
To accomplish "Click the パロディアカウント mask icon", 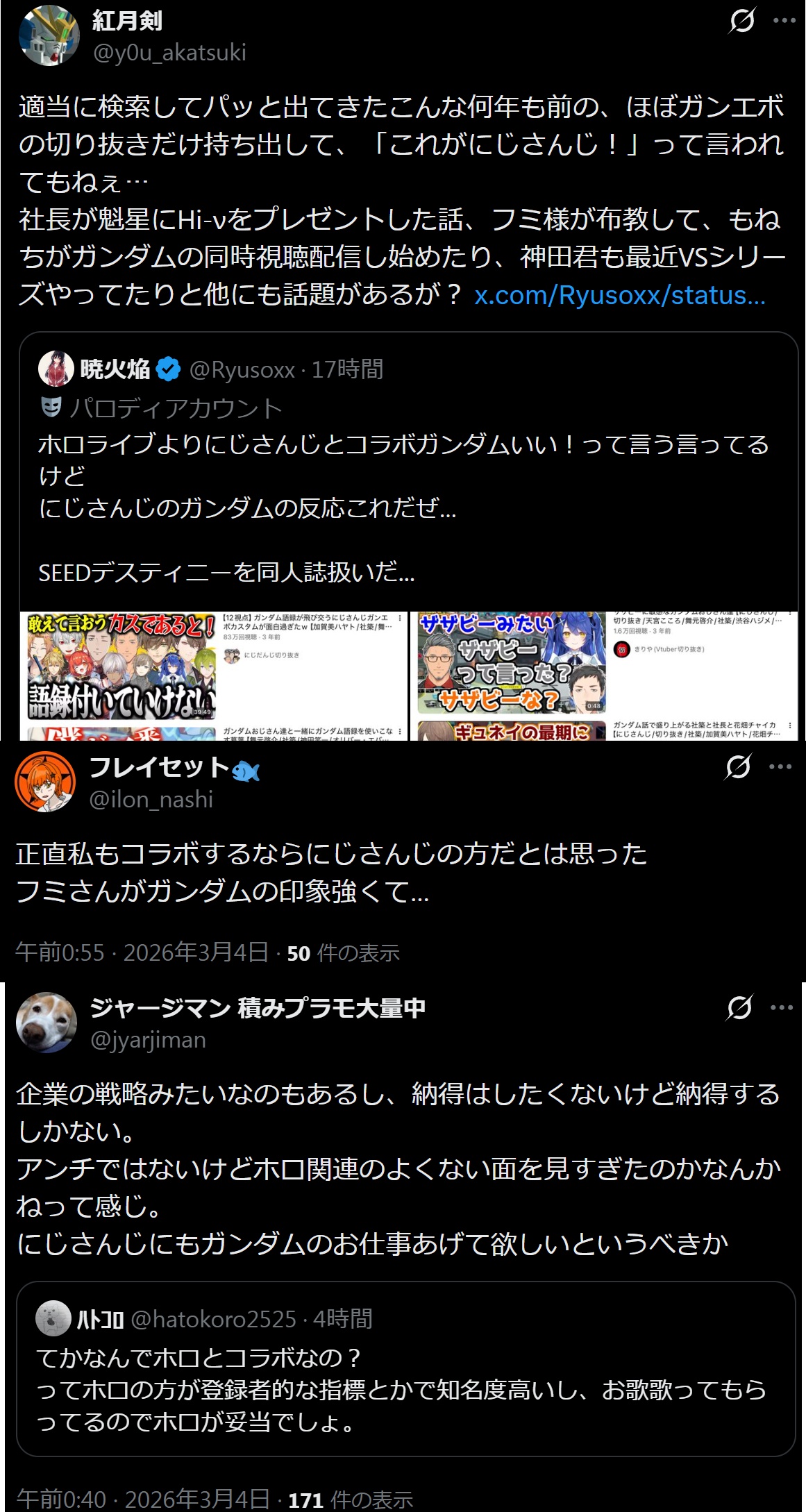I will [x=51, y=407].
